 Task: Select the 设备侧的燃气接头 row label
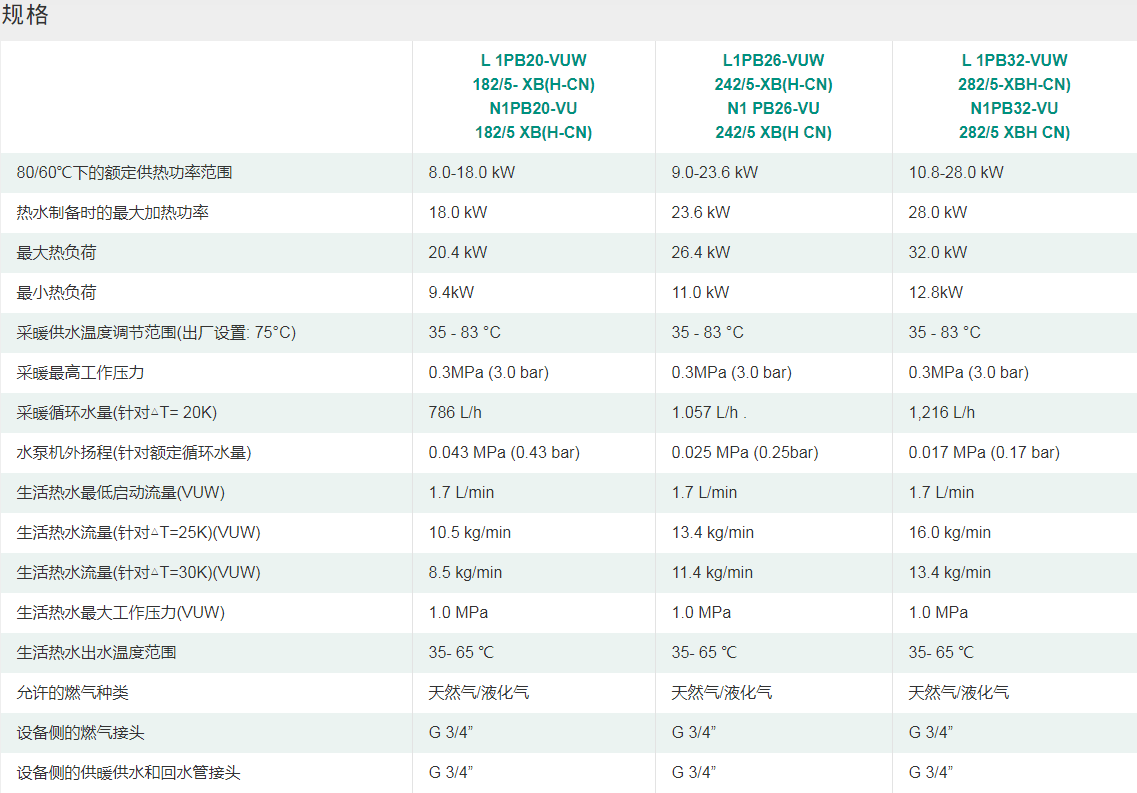[x=81, y=733]
